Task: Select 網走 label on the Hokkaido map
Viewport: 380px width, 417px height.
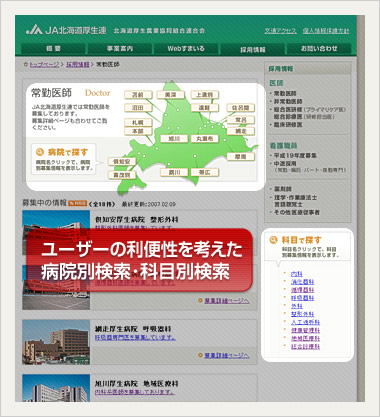Action: pos(241,131)
